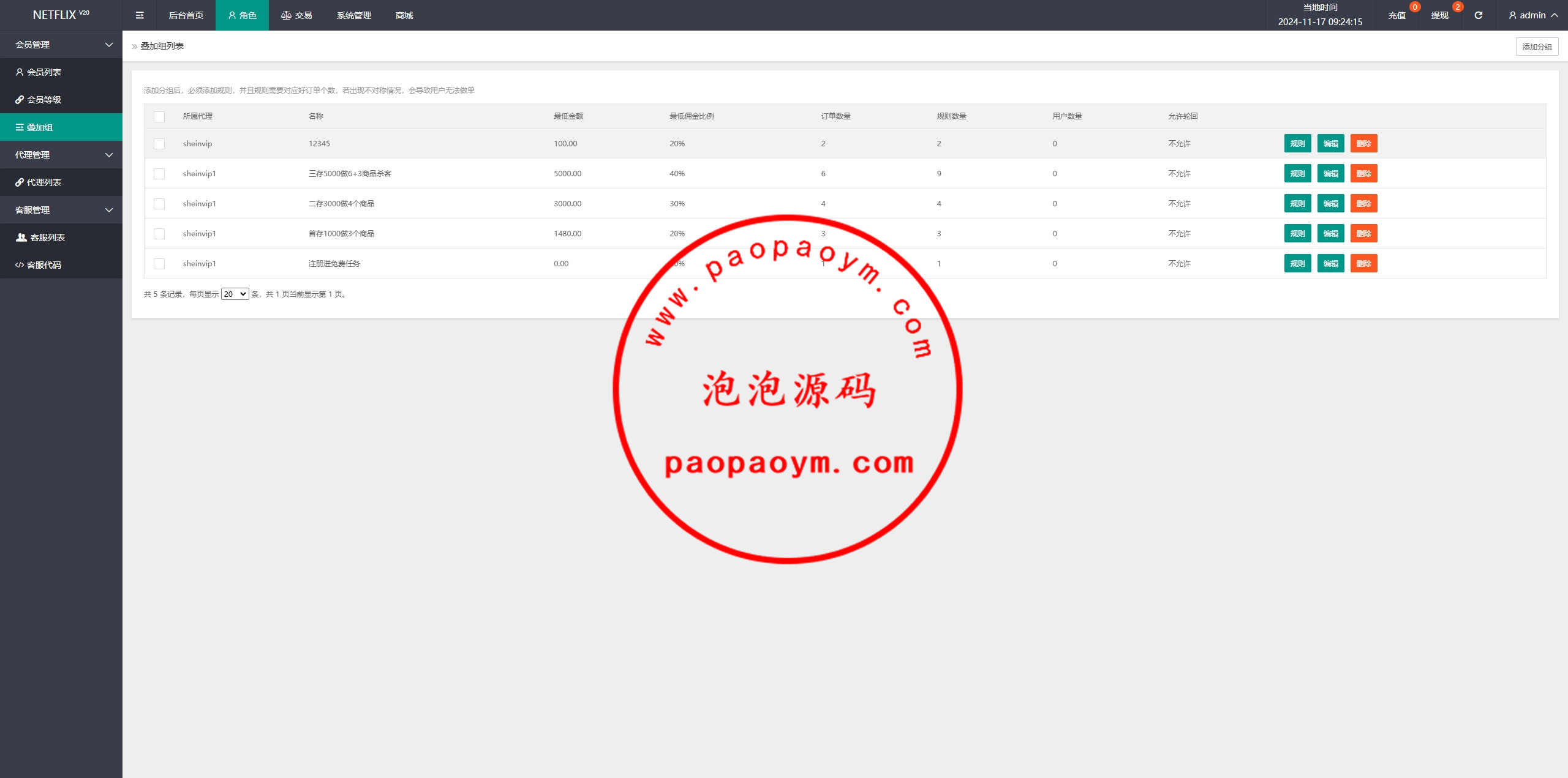The width and height of the screenshot is (1568, 778).
Task: Click 编辑 button for row 12345
Action: click(x=1331, y=144)
